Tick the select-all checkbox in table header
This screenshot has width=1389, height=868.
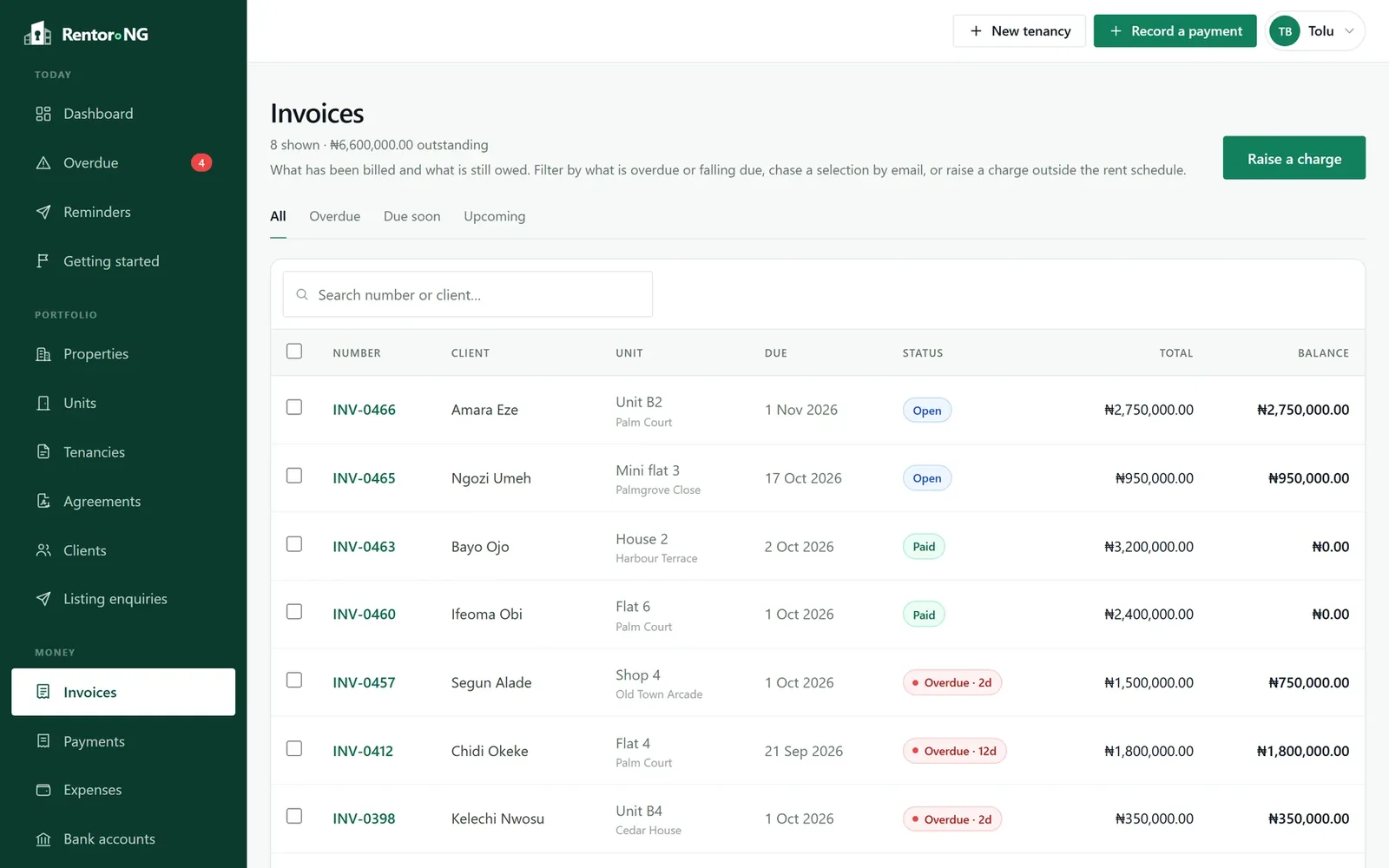click(294, 352)
